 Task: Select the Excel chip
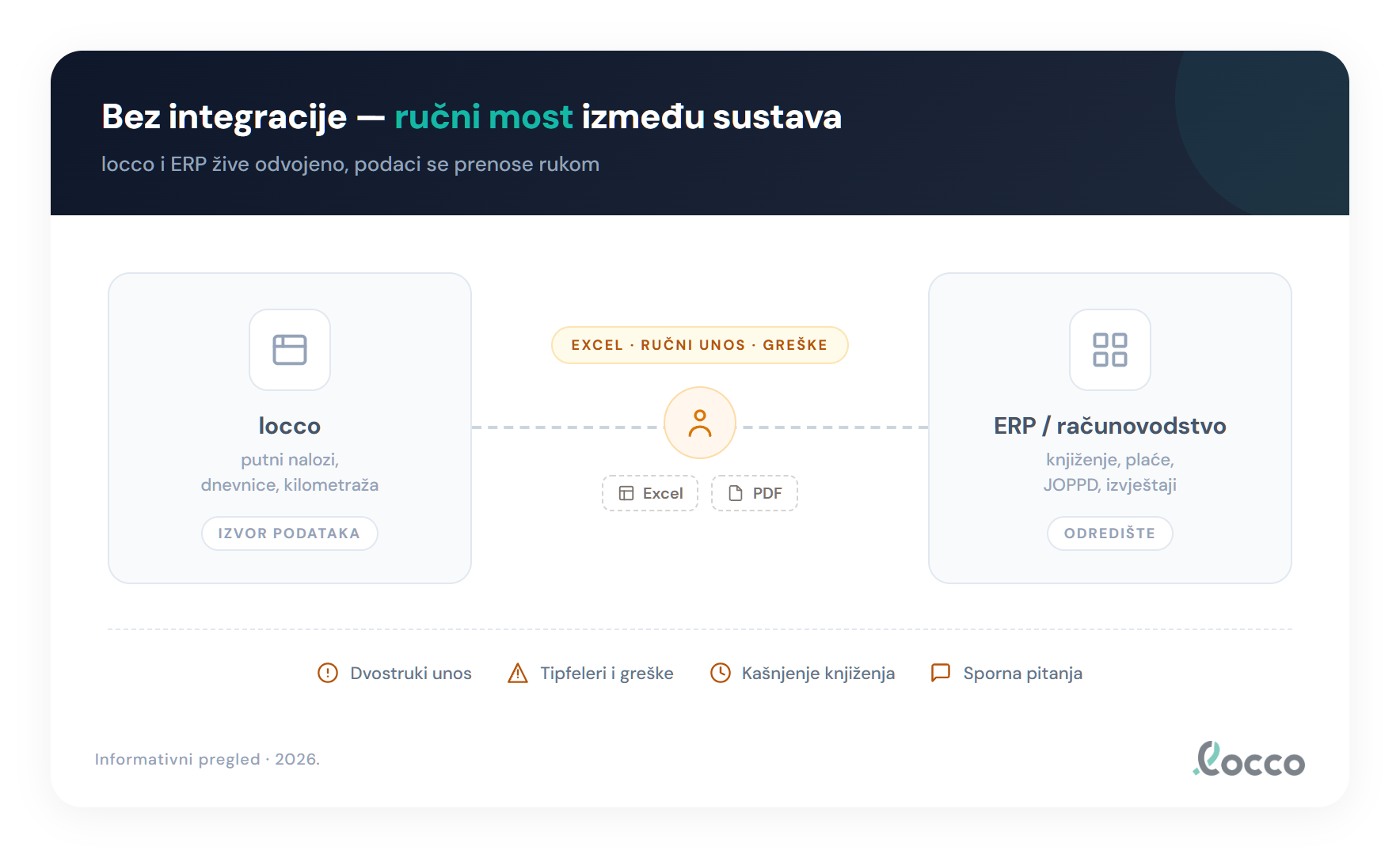[650, 493]
